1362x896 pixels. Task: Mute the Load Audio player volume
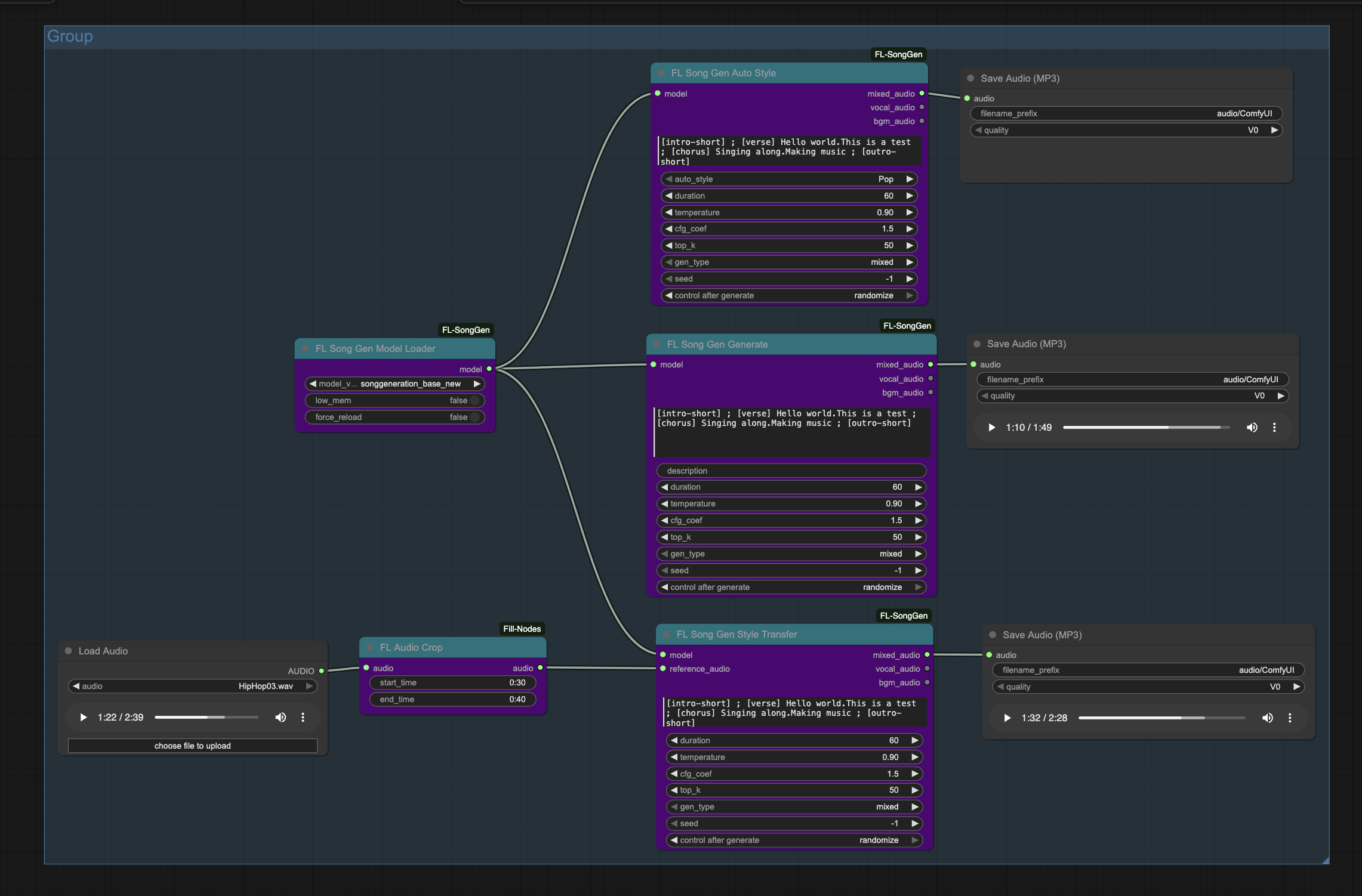[x=281, y=717]
